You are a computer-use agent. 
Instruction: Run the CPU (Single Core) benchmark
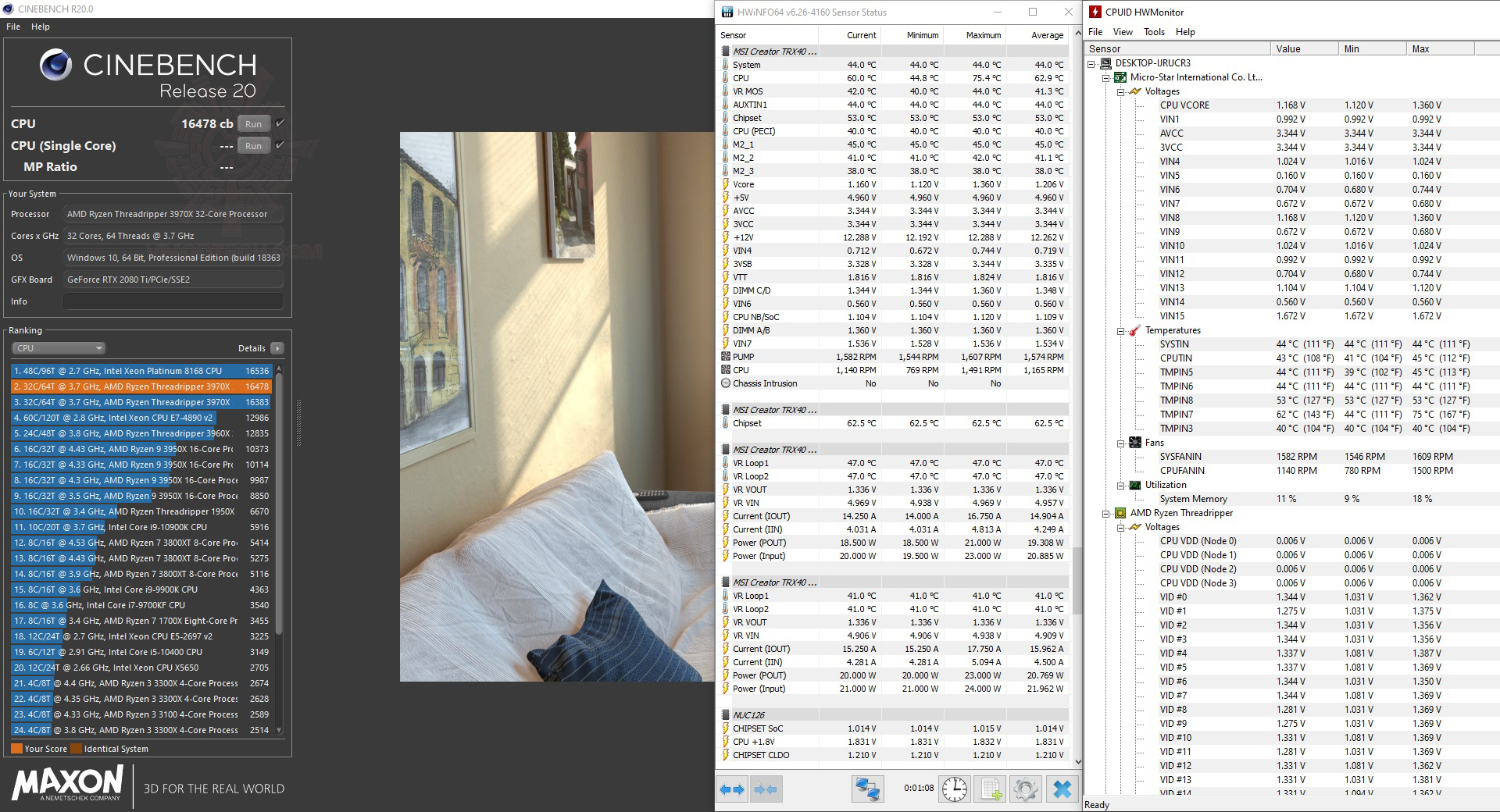click(253, 145)
